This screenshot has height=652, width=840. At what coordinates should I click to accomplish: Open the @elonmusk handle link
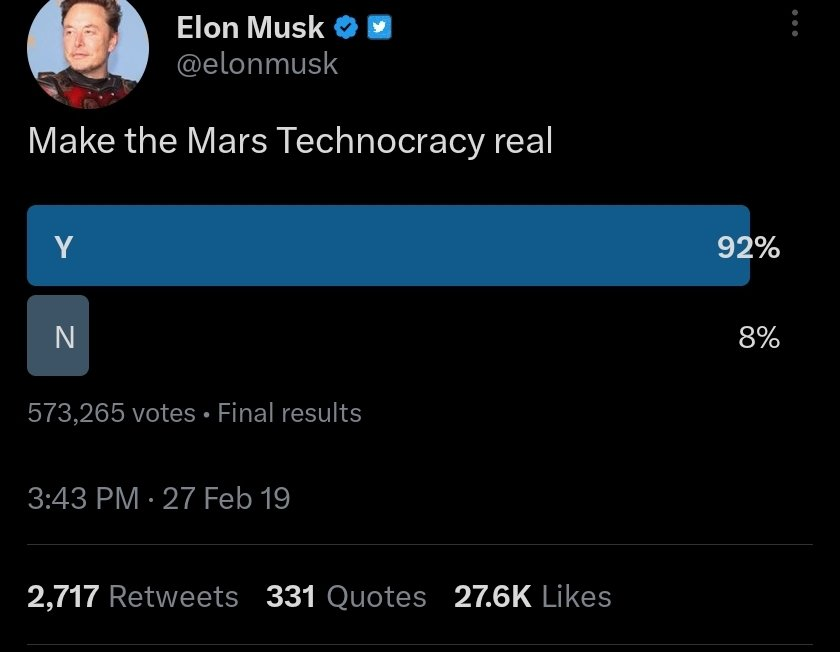coord(257,64)
